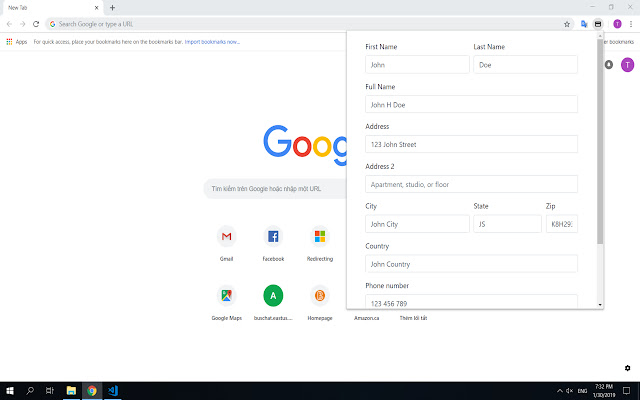Show hidden system tray icons
The height and width of the screenshot is (400, 640).
(560, 391)
